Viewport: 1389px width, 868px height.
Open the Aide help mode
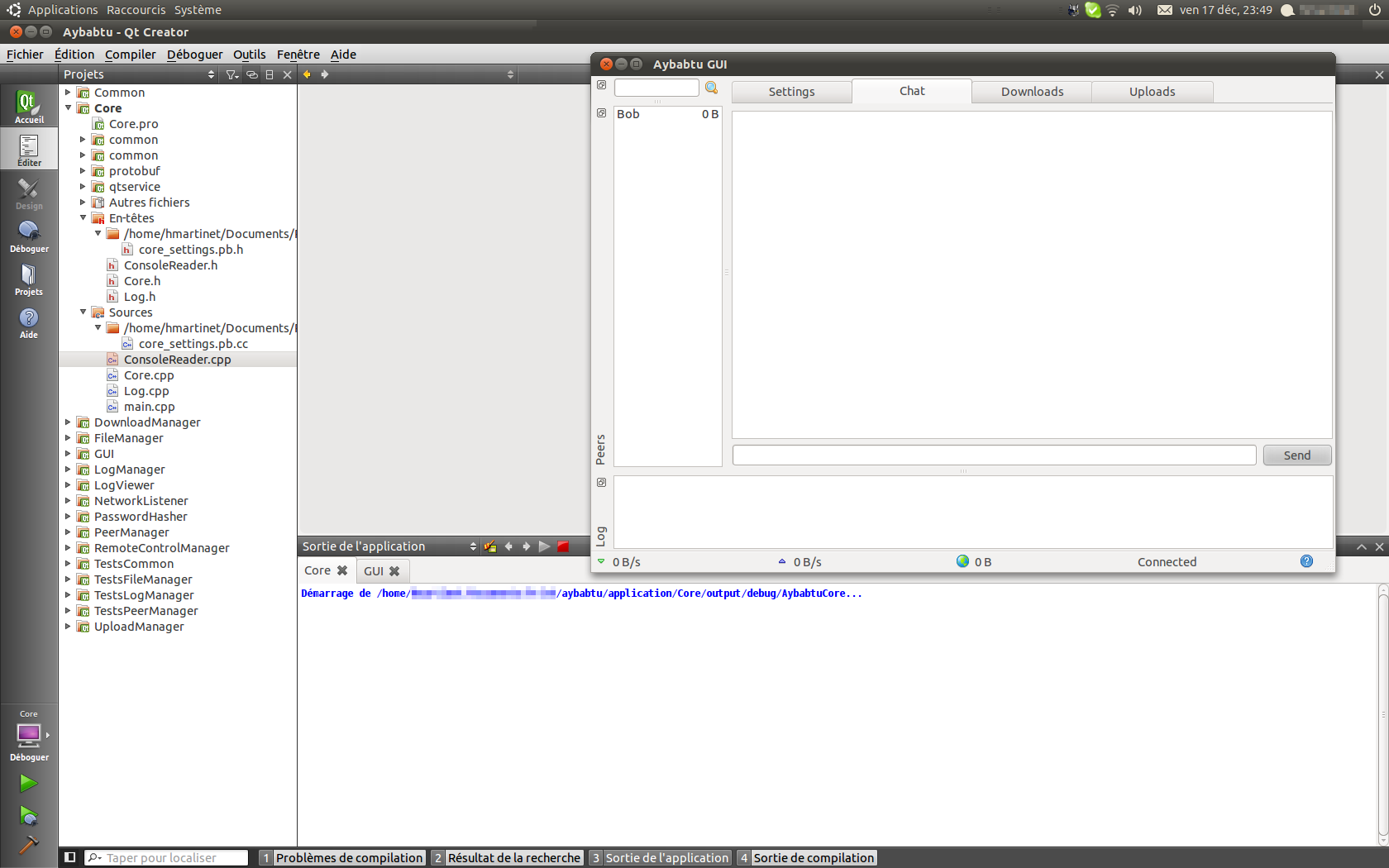(29, 322)
